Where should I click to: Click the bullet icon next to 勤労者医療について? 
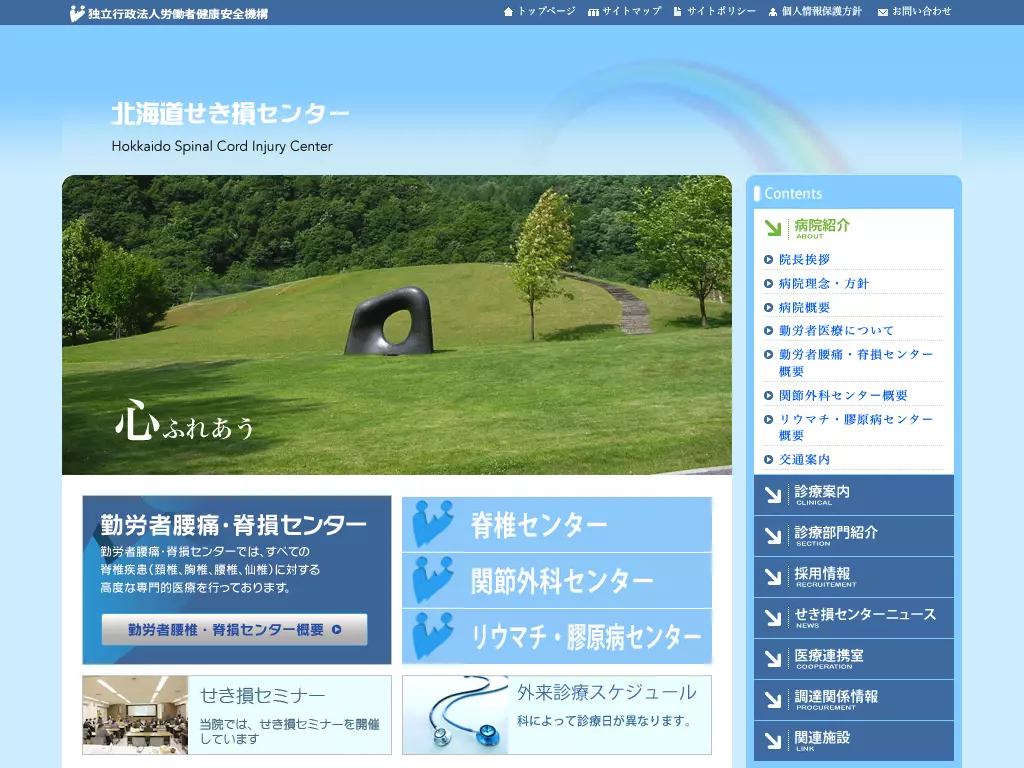point(768,330)
